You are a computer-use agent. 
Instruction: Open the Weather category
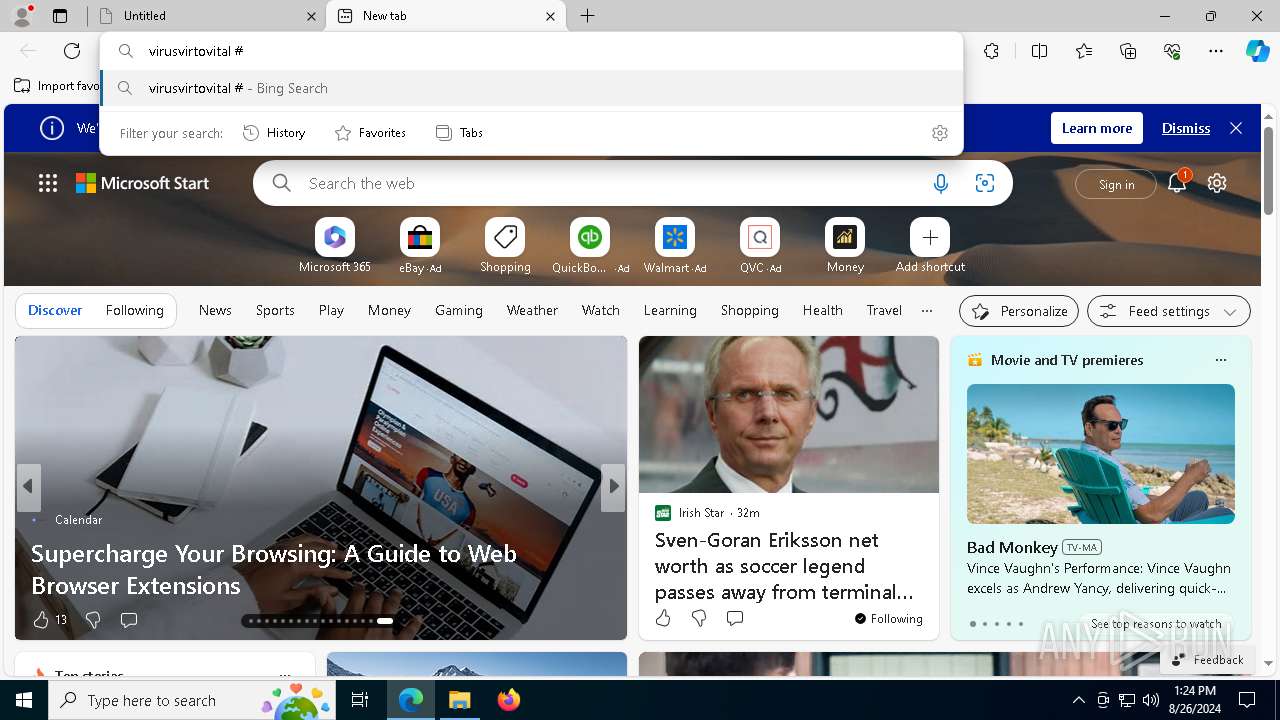pos(532,311)
